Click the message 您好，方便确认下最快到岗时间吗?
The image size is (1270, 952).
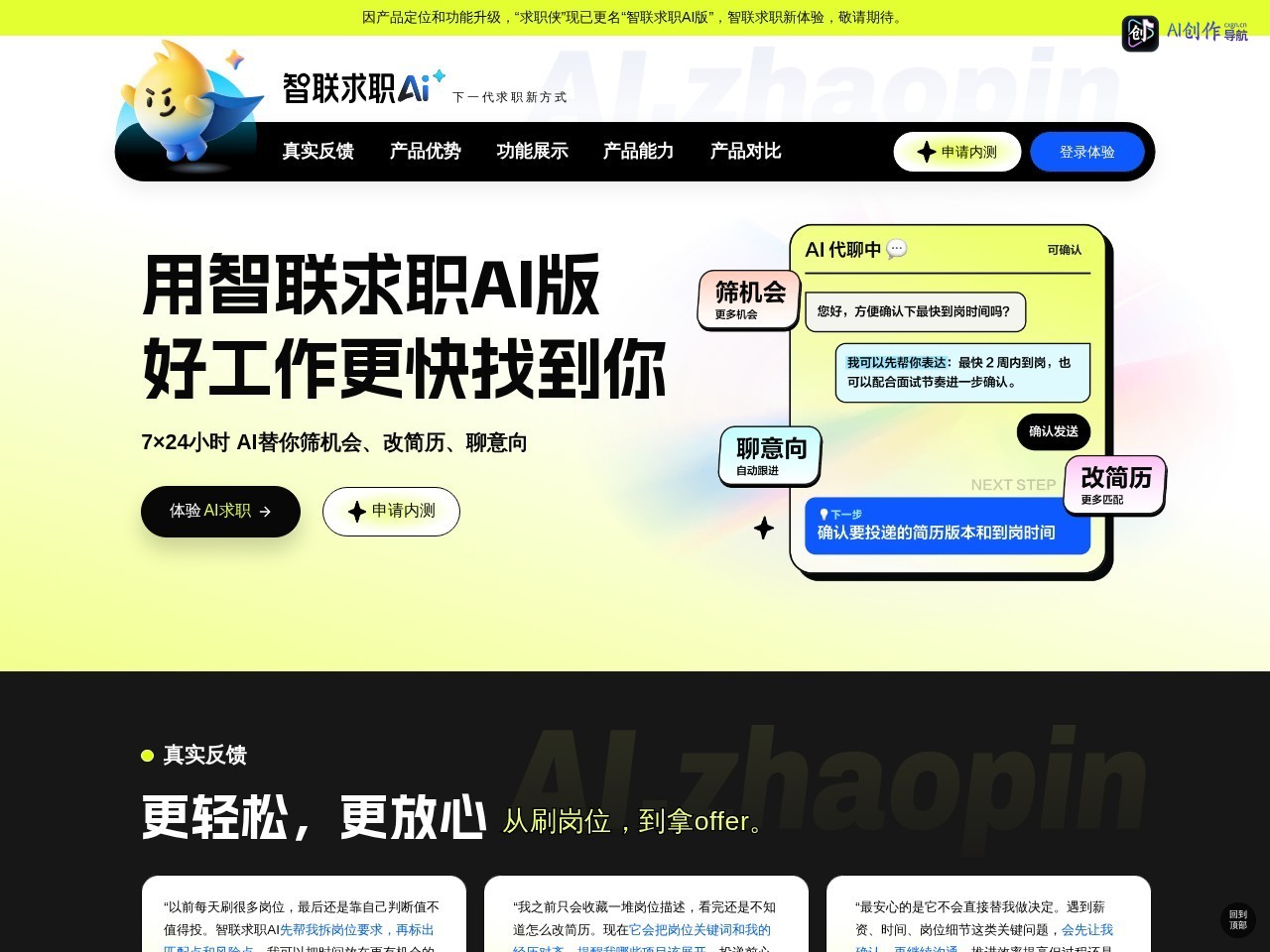(x=915, y=311)
